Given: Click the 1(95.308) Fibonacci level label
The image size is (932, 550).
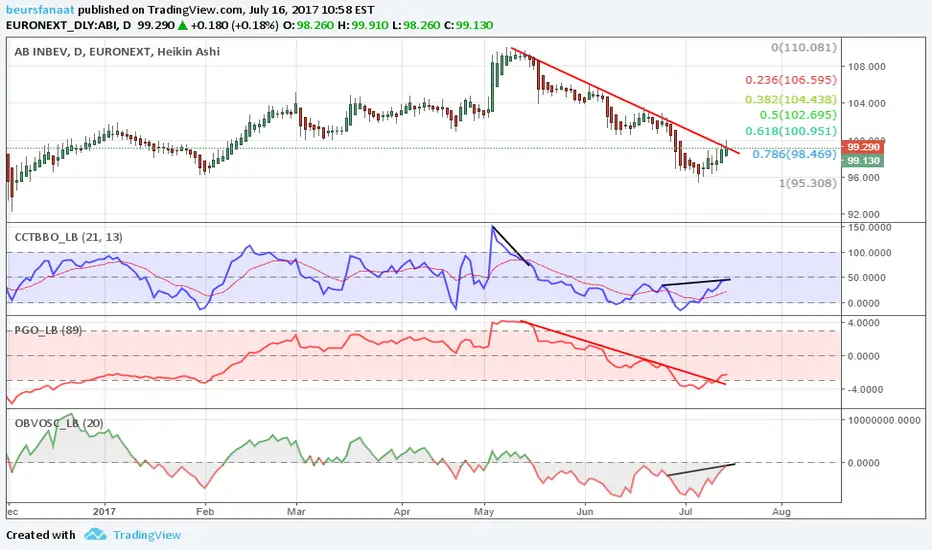Looking at the screenshot, I should tap(808, 183).
